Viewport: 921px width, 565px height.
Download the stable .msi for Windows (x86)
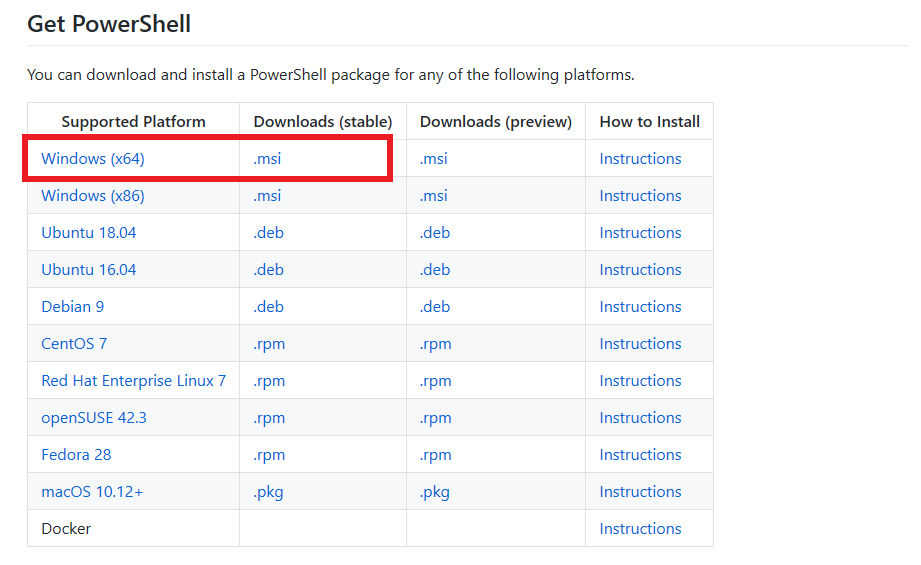(267, 196)
